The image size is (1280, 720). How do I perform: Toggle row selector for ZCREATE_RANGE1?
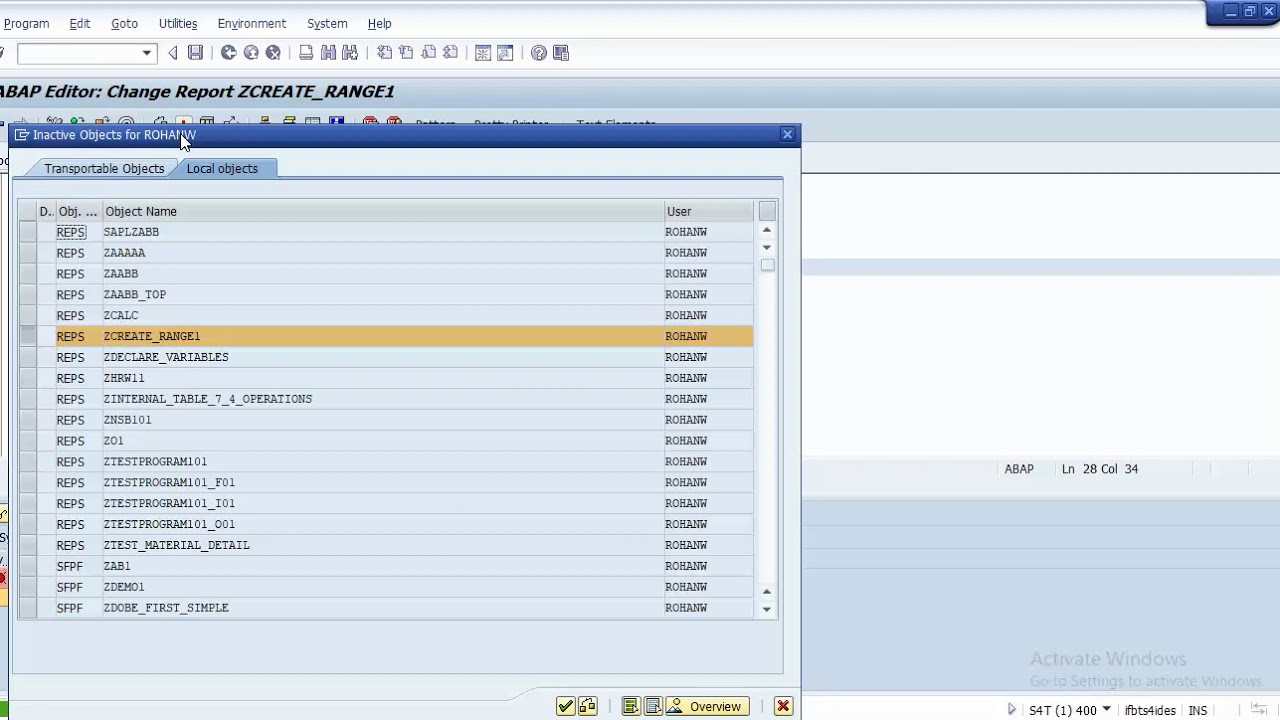coord(27,336)
